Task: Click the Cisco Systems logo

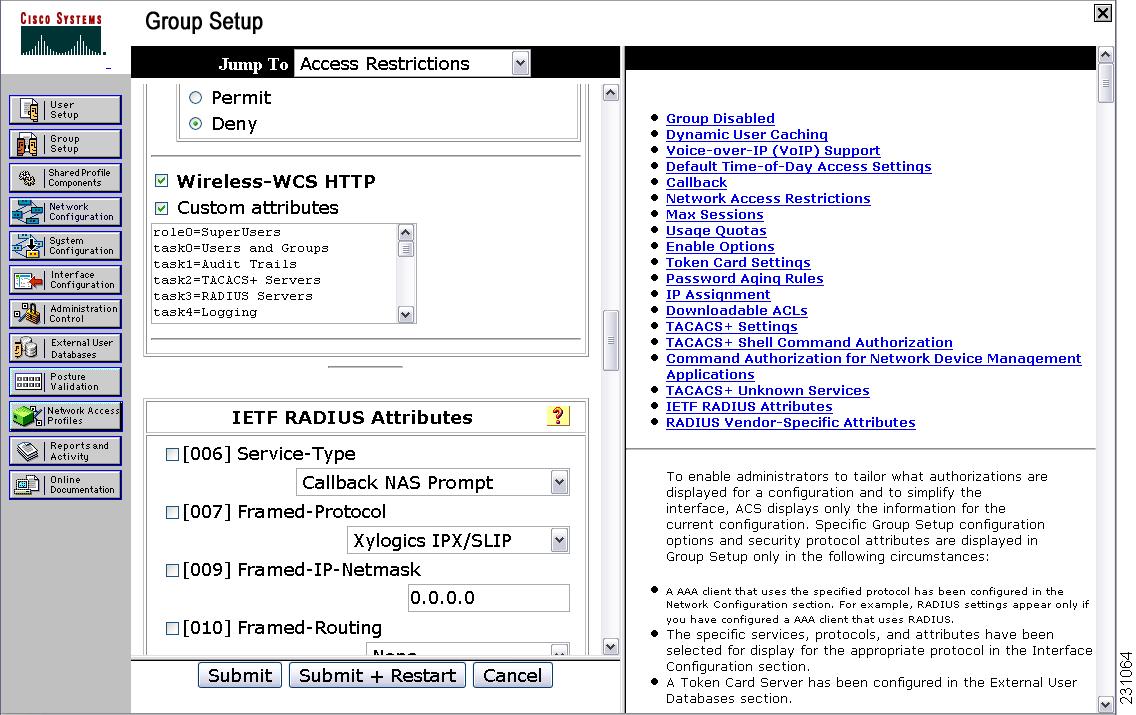Action: (x=62, y=34)
